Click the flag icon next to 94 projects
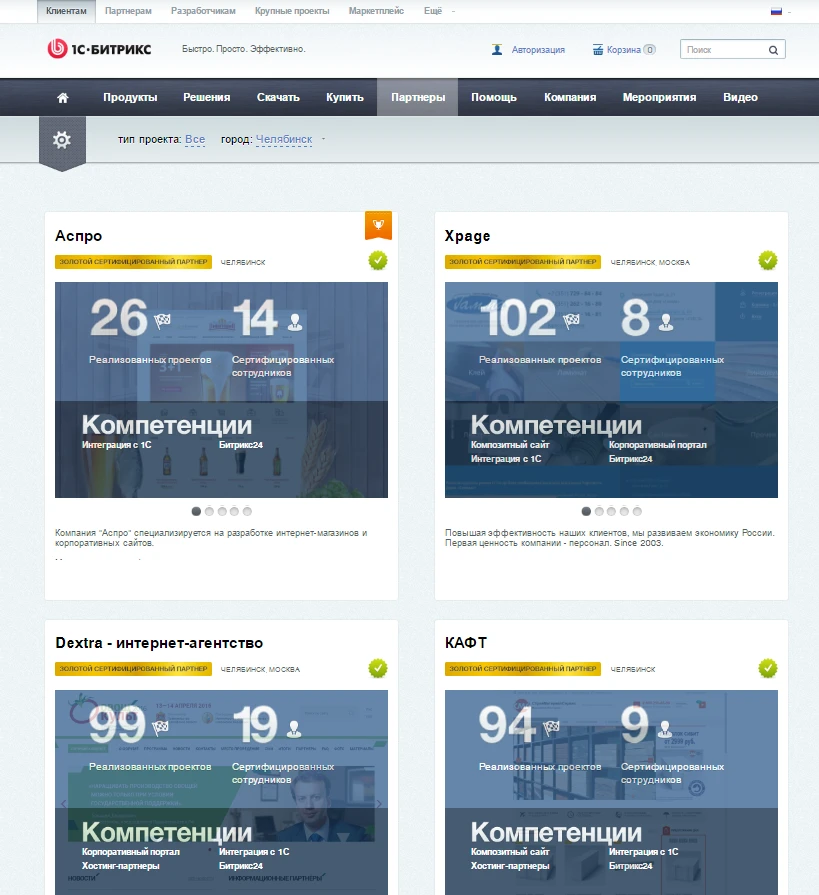Screen dimensions: 819x895 (x=551, y=728)
